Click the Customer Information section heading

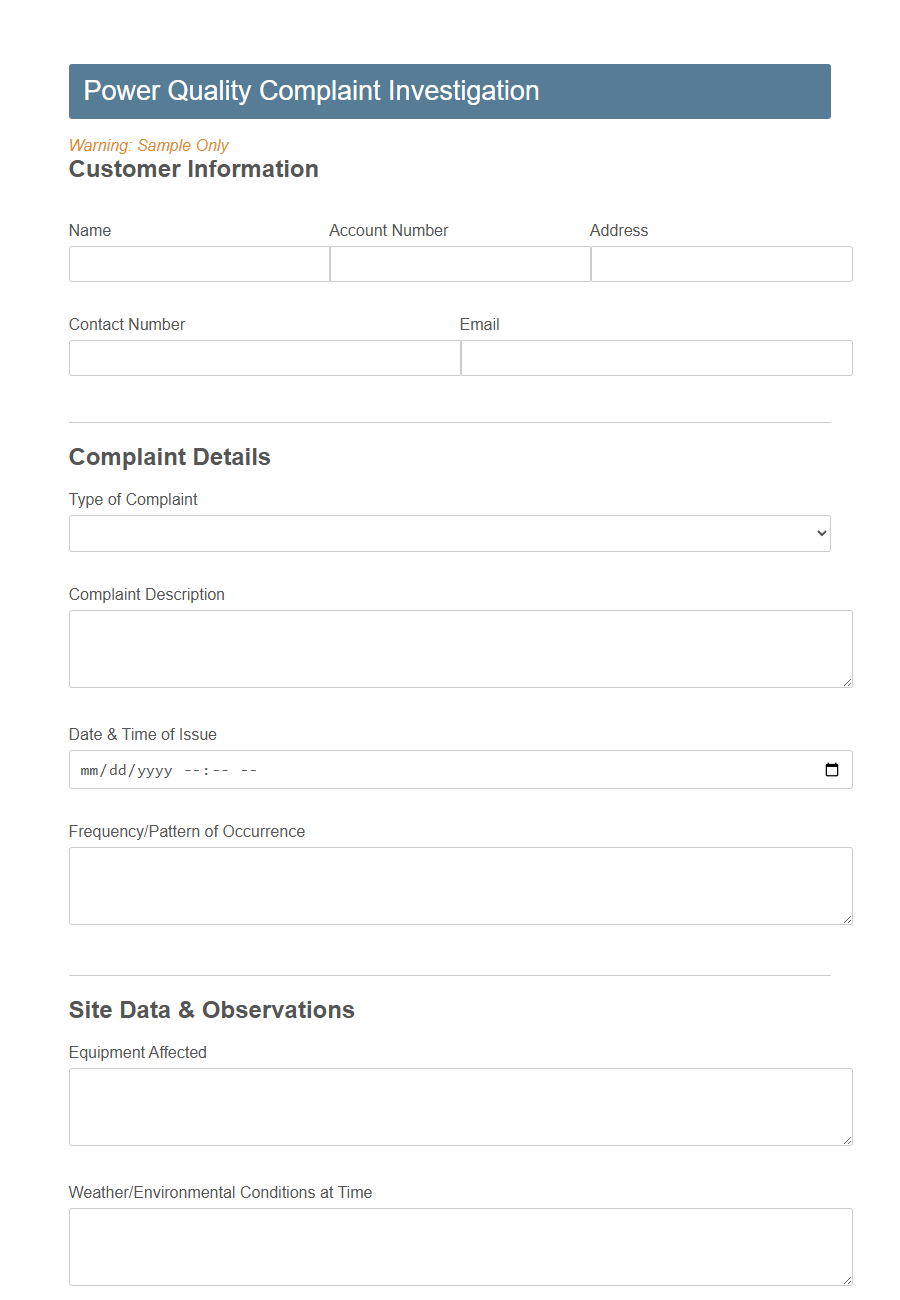coord(193,169)
